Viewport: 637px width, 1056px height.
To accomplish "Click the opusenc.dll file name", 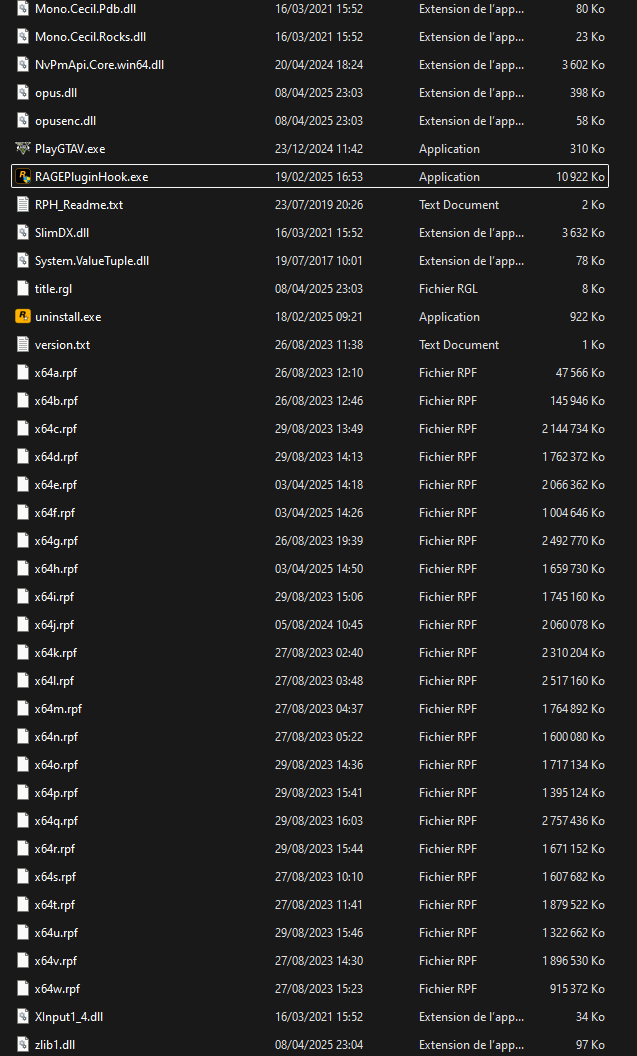I will 65,121.
